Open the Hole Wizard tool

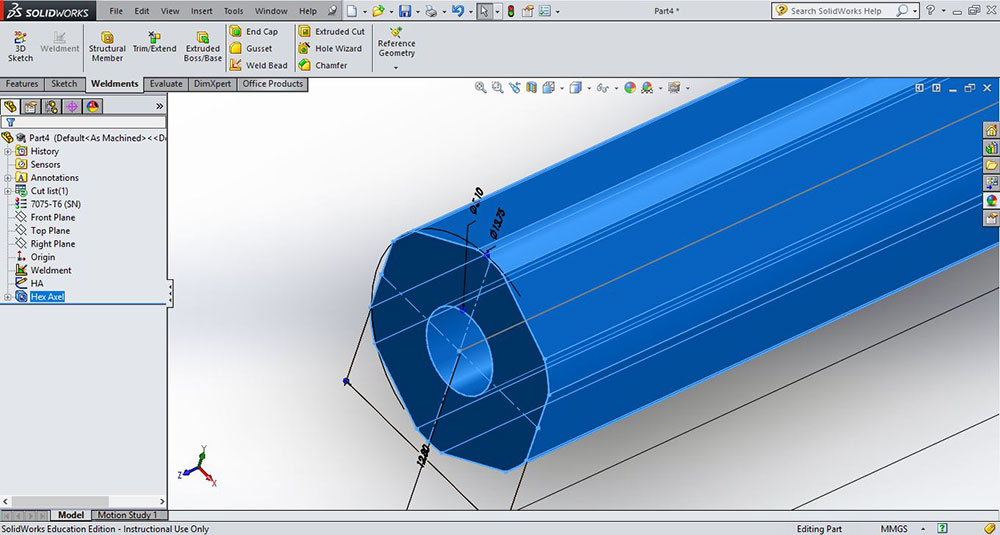point(330,48)
